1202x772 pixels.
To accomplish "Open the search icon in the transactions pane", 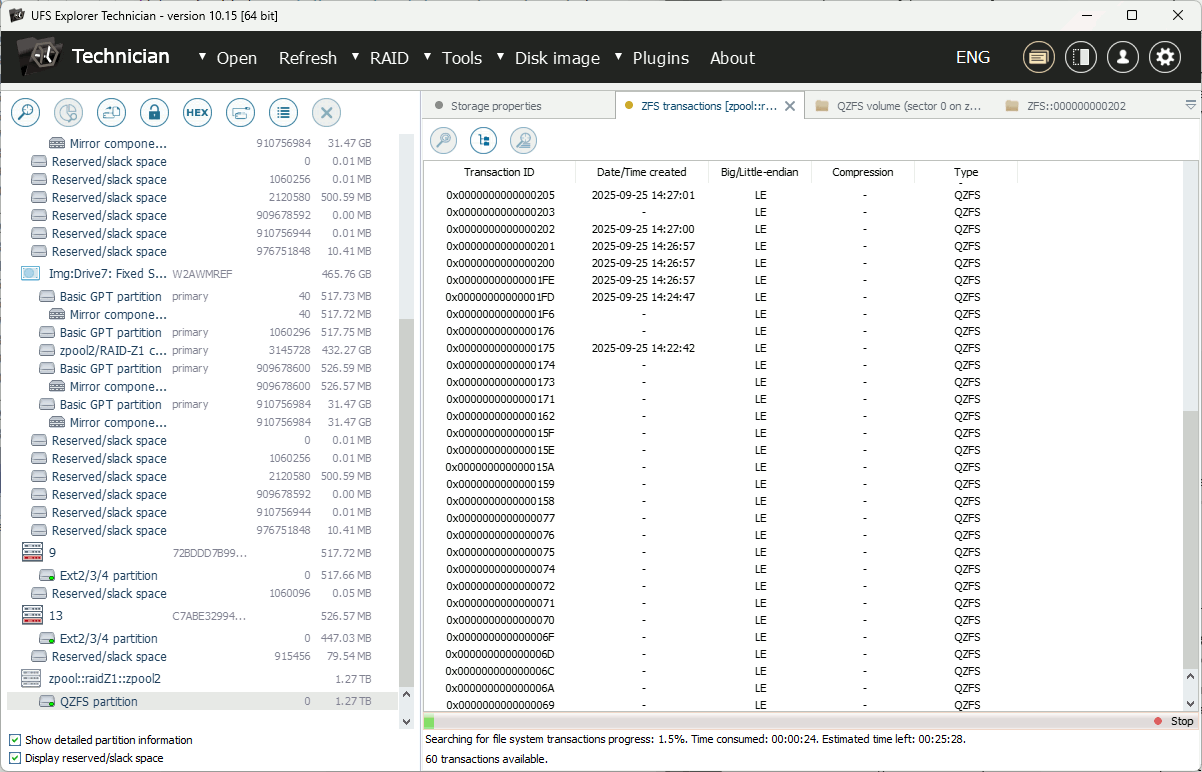I will coord(443,140).
